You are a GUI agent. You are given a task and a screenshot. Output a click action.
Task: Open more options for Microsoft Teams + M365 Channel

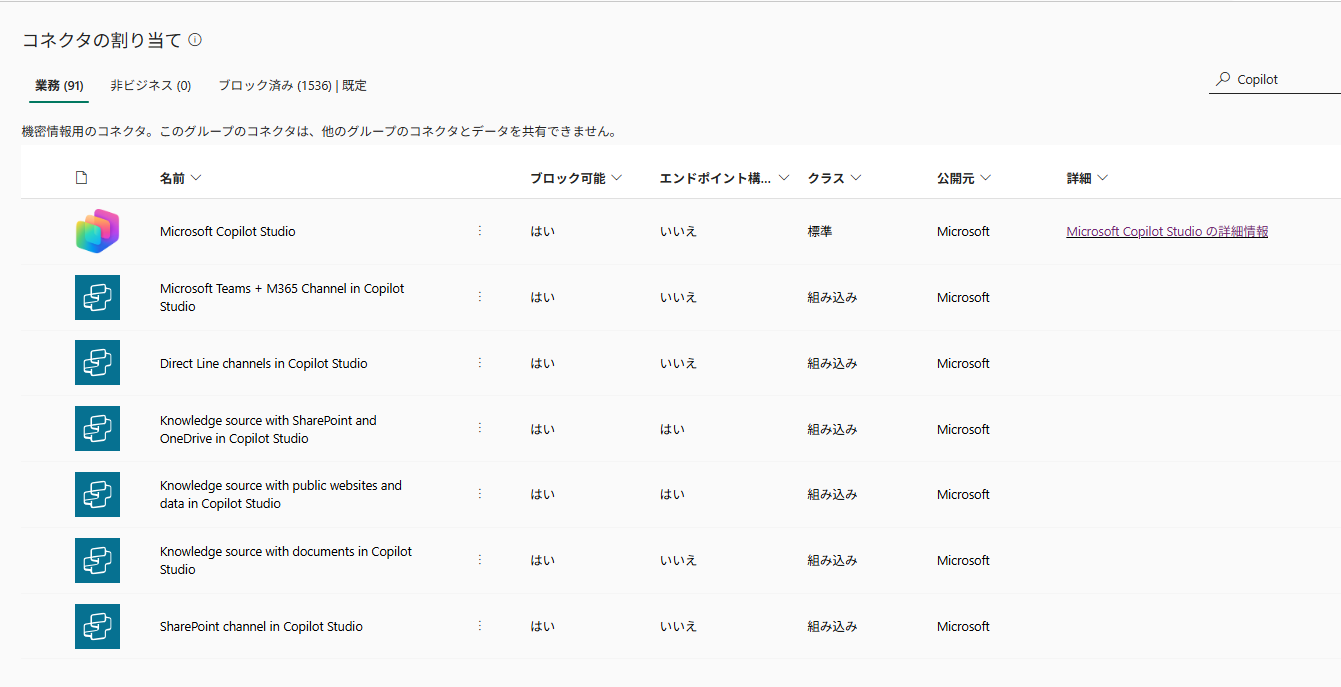479,297
